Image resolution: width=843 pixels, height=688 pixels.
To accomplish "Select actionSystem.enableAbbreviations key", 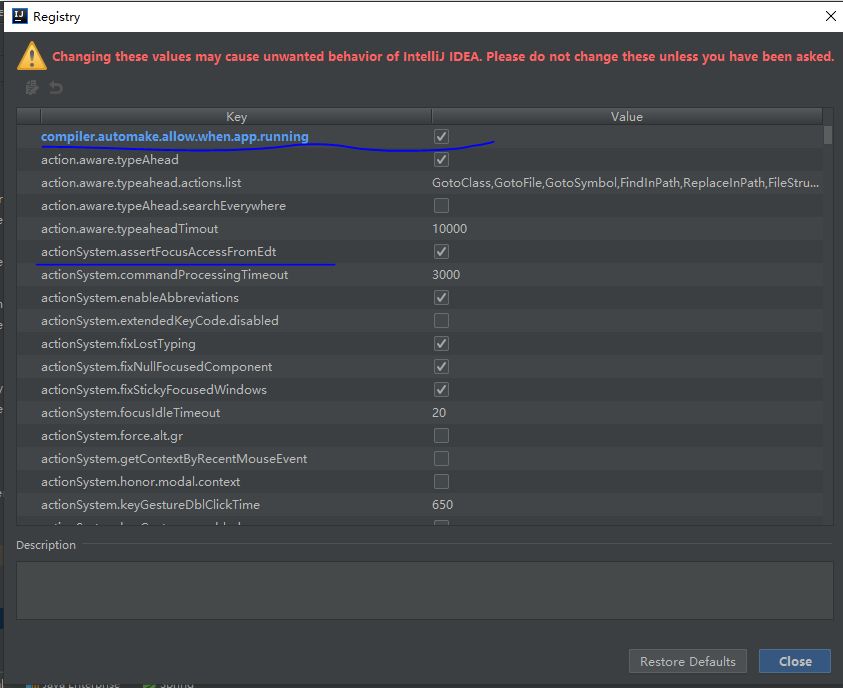I will pyautogui.click(x=140, y=298).
